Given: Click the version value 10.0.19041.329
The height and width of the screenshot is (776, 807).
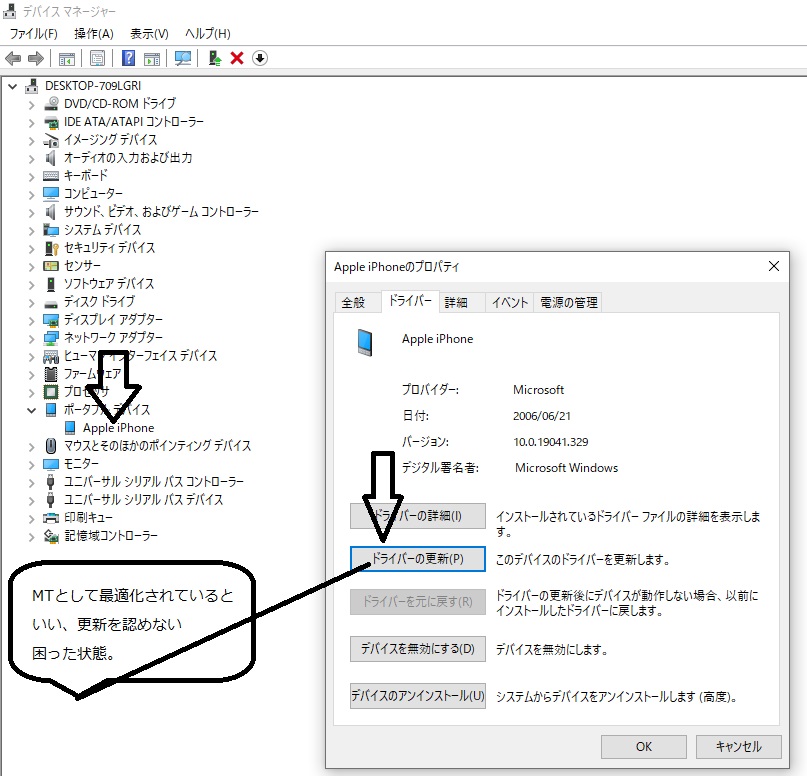Looking at the screenshot, I should pyautogui.click(x=550, y=442).
